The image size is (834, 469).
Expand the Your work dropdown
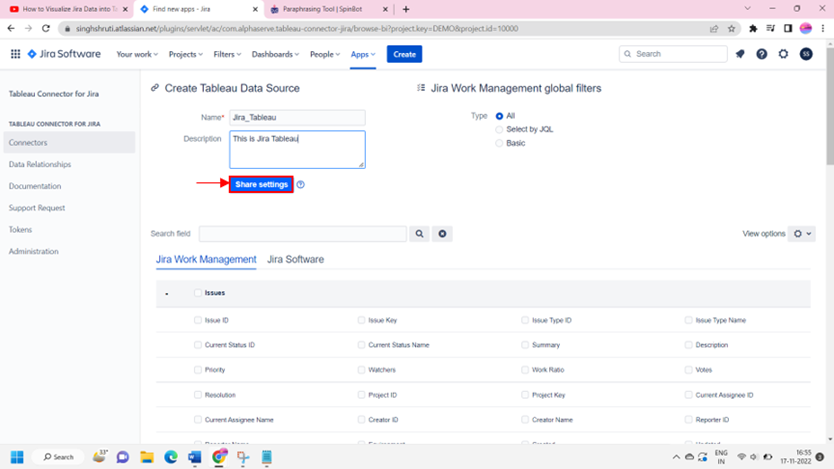[137, 54]
